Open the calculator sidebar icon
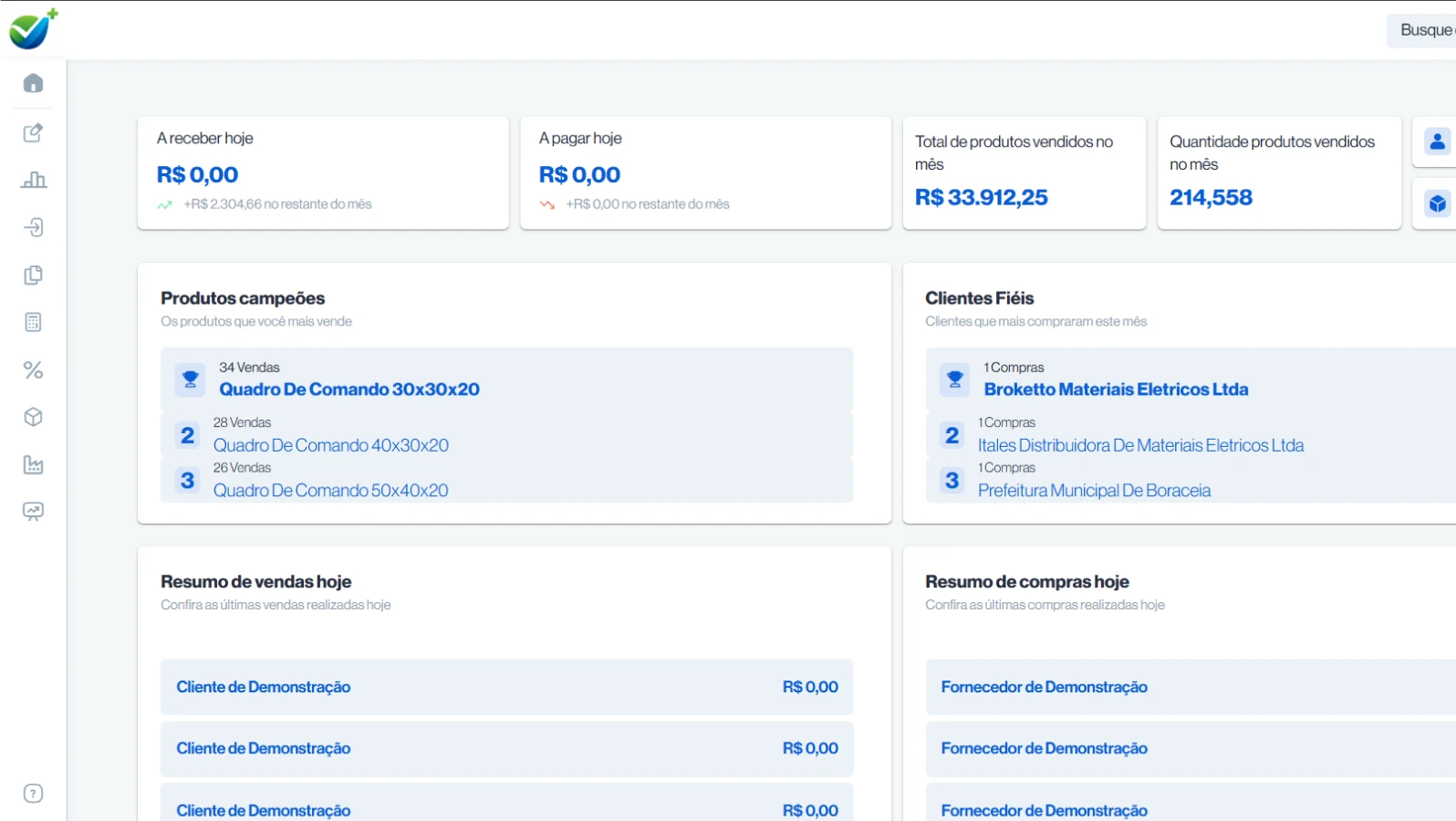This screenshot has width=1456, height=821. click(x=33, y=322)
